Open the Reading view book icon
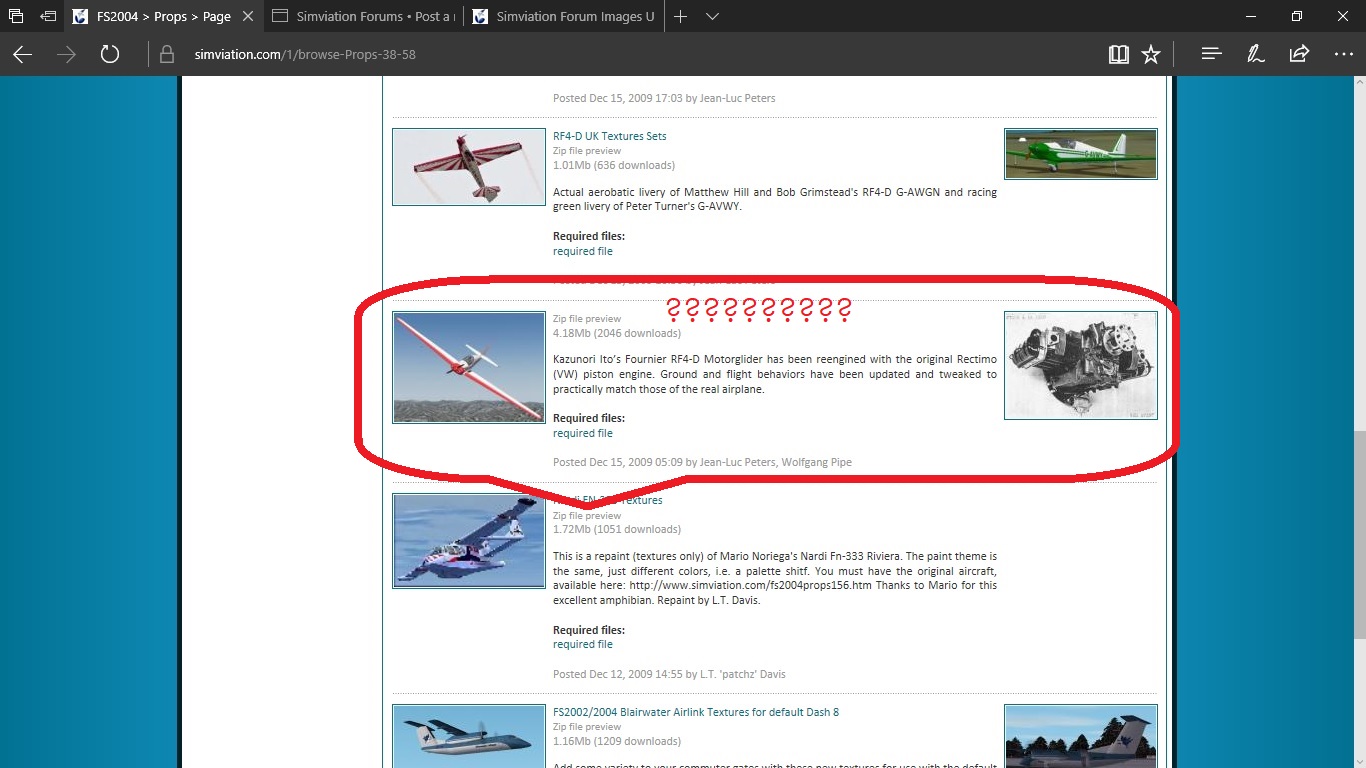The width and height of the screenshot is (1366, 768). 1119,54
